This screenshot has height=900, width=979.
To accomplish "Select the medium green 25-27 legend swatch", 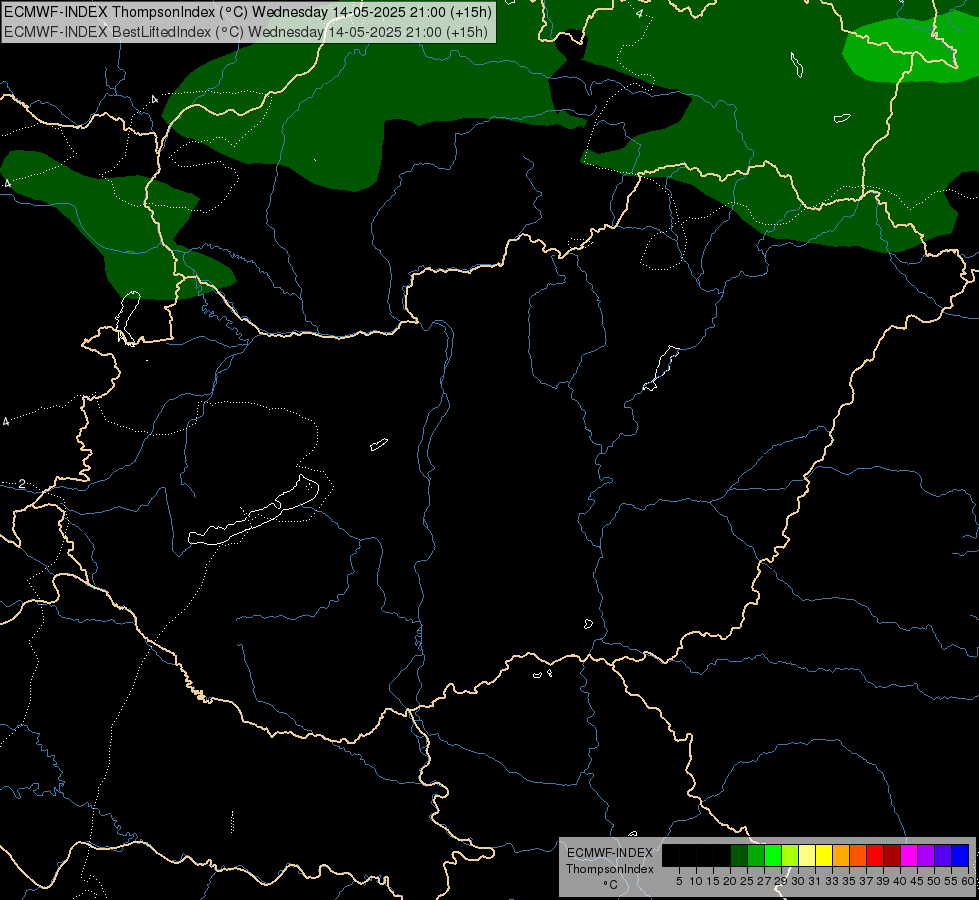I will pyautogui.click(x=756, y=855).
